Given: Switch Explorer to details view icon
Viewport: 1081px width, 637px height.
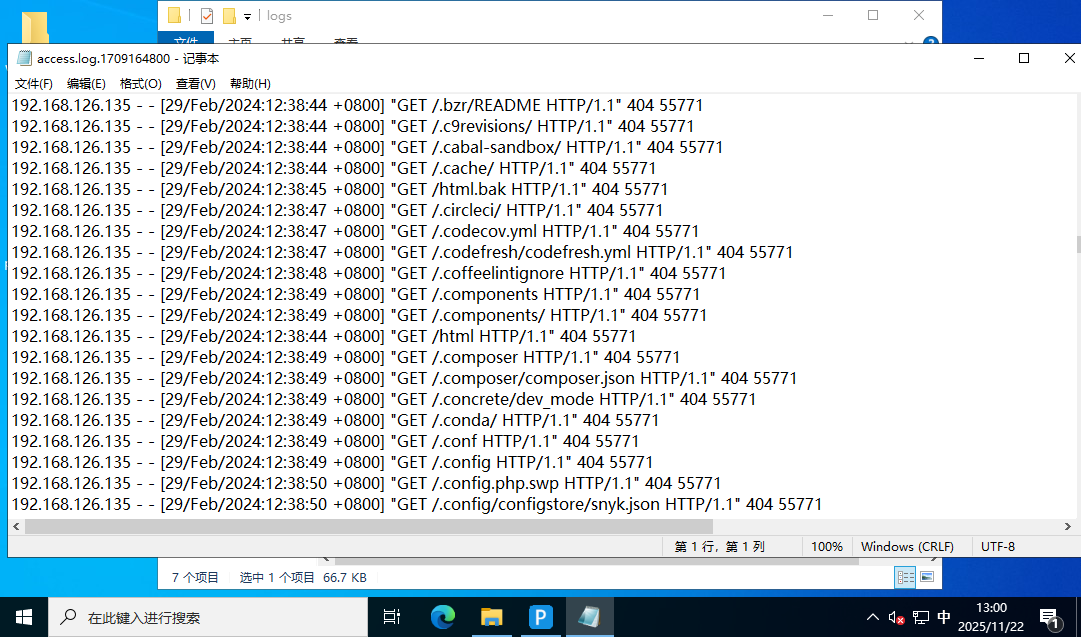Looking at the screenshot, I should point(905,577).
